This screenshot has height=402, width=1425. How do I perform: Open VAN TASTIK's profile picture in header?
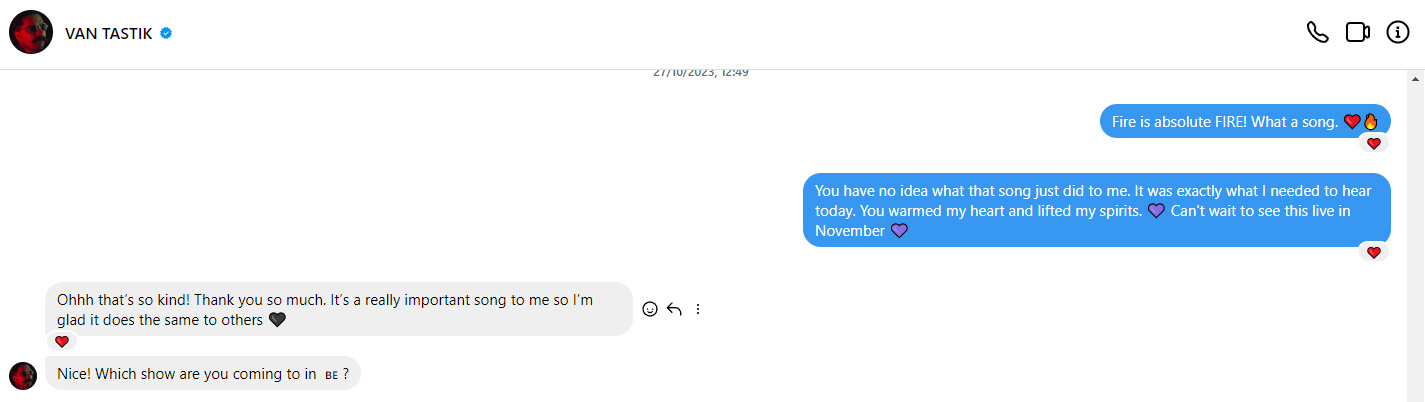31,32
